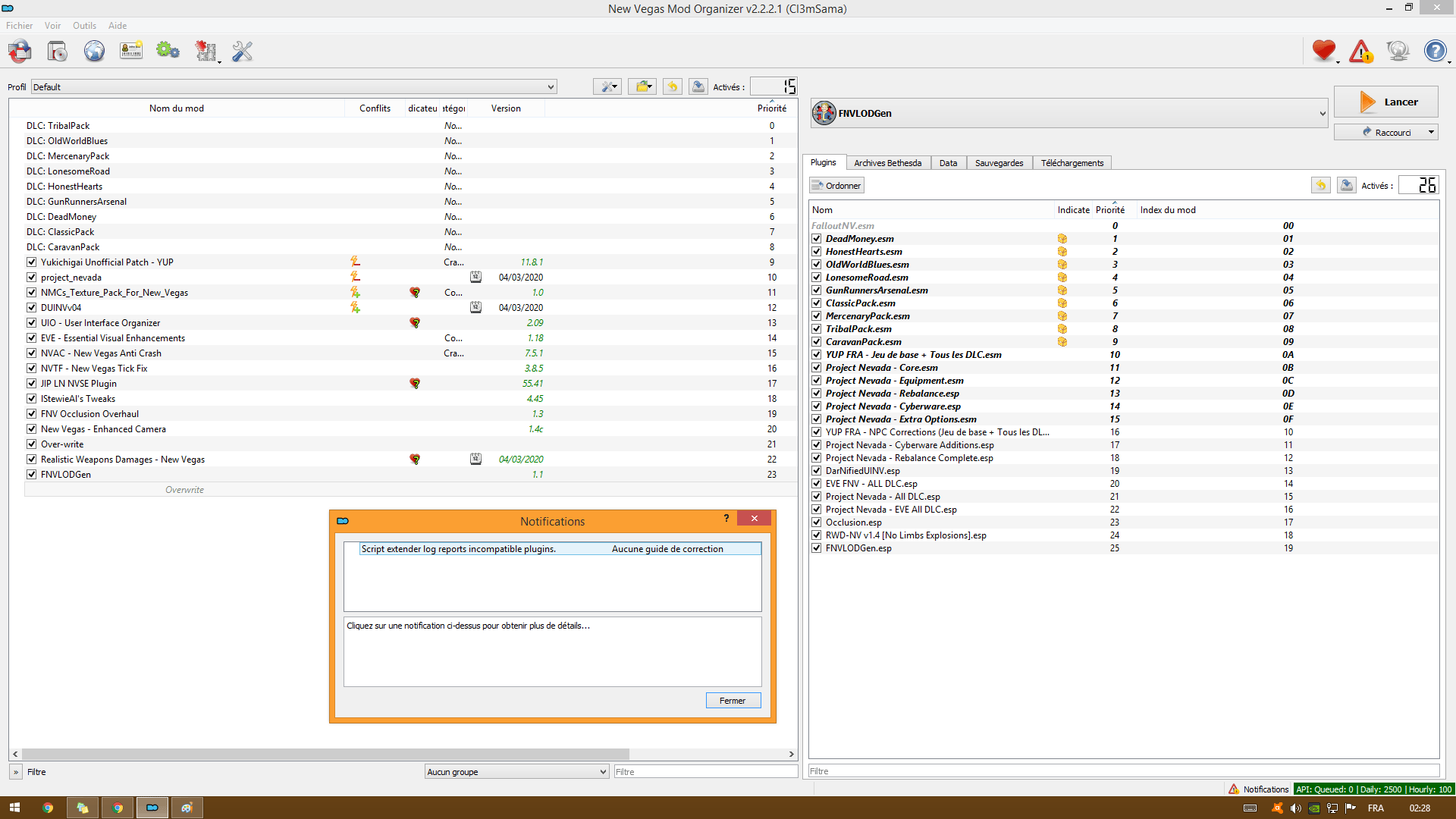Click create backup icon in Plugins pane
Image resolution: width=1456 pixels, height=819 pixels.
[x=1347, y=185]
